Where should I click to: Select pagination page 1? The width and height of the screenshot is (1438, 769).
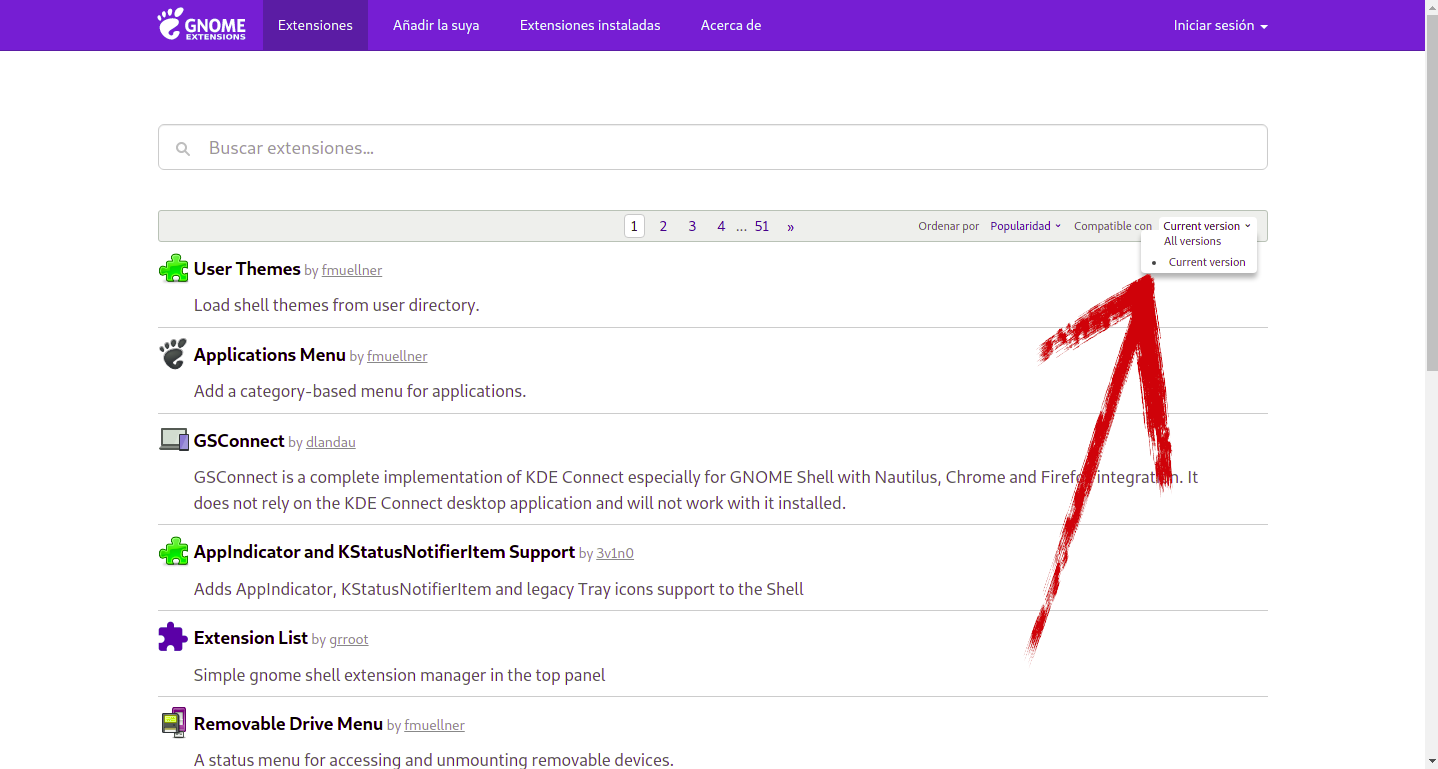point(634,226)
